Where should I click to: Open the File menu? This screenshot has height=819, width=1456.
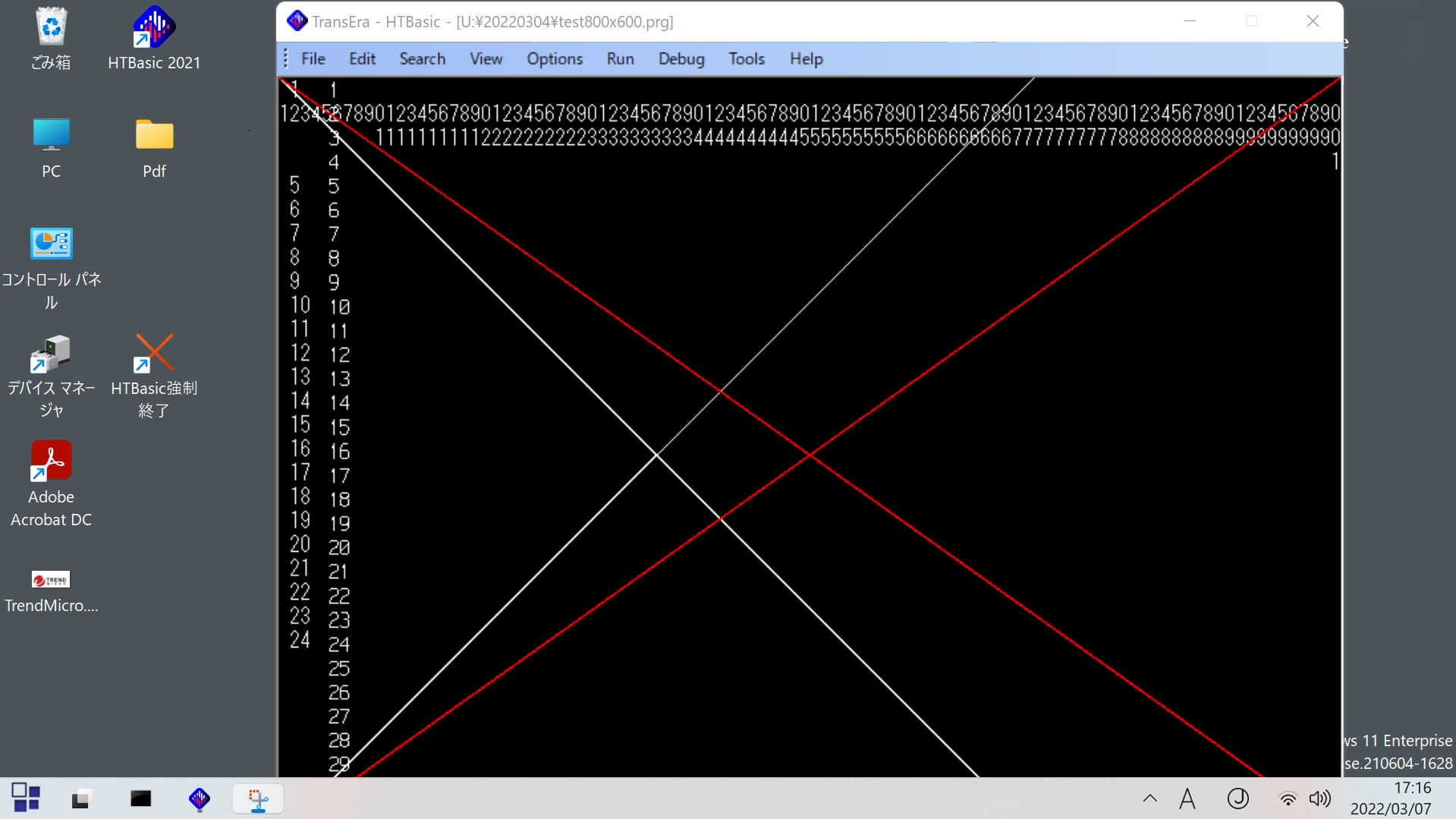(x=313, y=59)
